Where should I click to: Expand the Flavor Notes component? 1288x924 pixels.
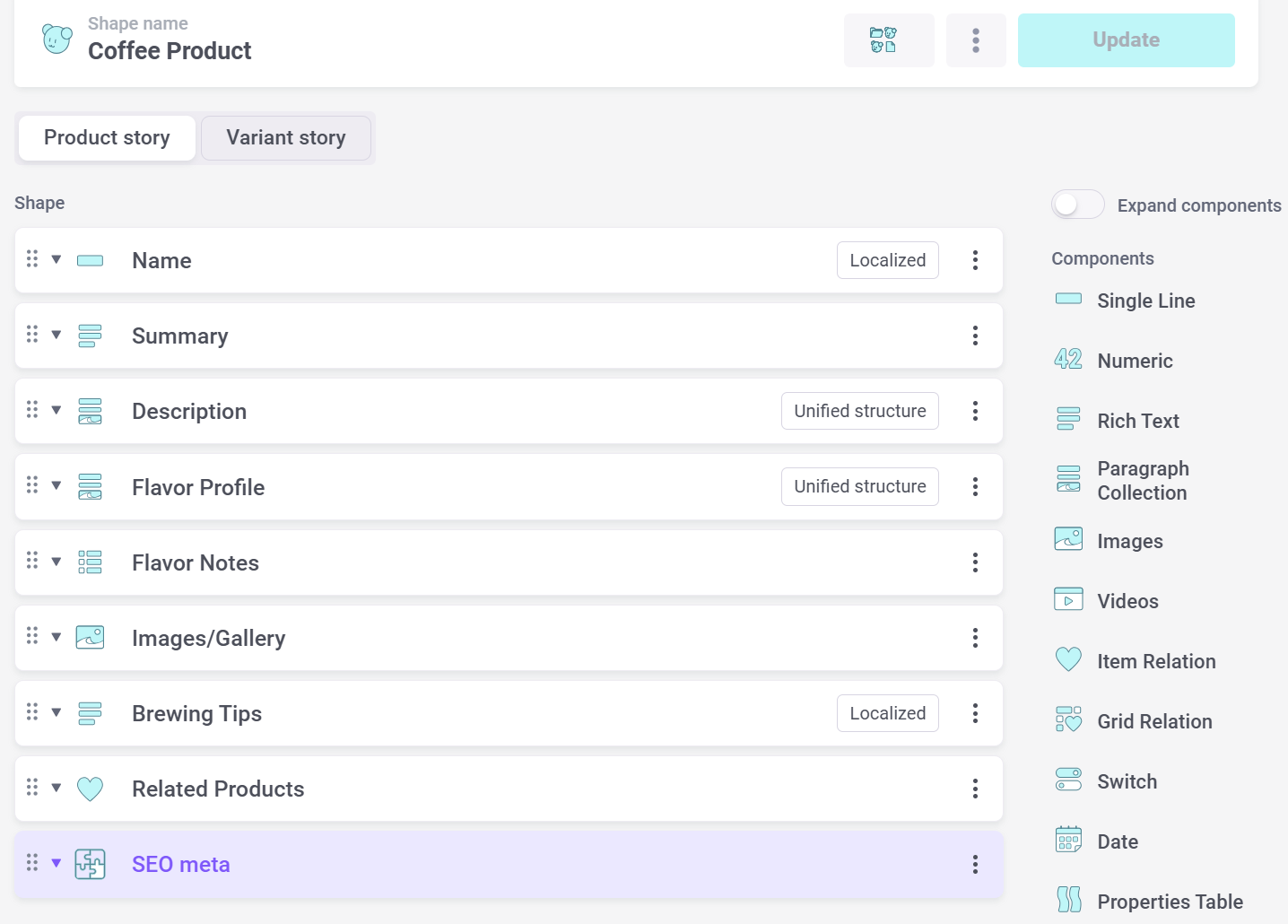tap(57, 562)
